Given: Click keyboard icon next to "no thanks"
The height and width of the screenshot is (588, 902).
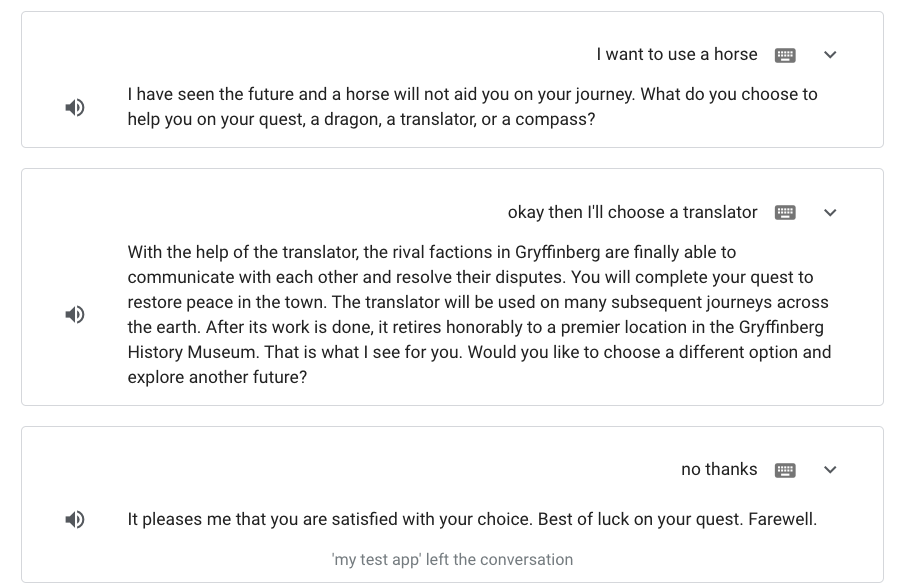Looking at the screenshot, I should pos(786,470).
